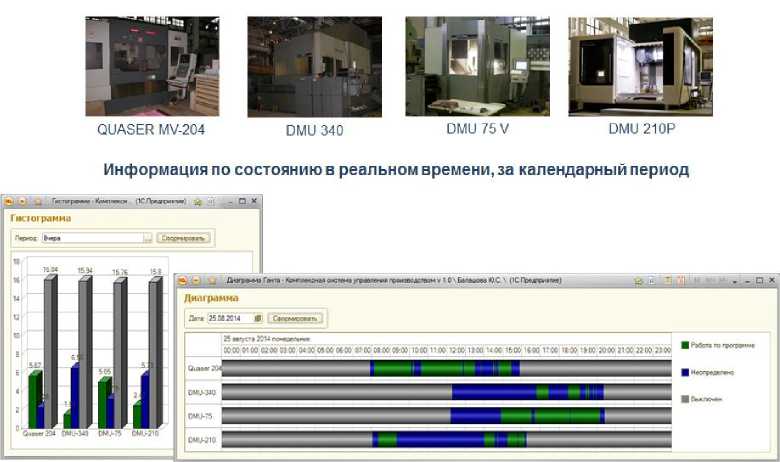Click green star add-favorite icon in Диаграмма Ганта window
The image size is (780, 462).
[638, 281]
